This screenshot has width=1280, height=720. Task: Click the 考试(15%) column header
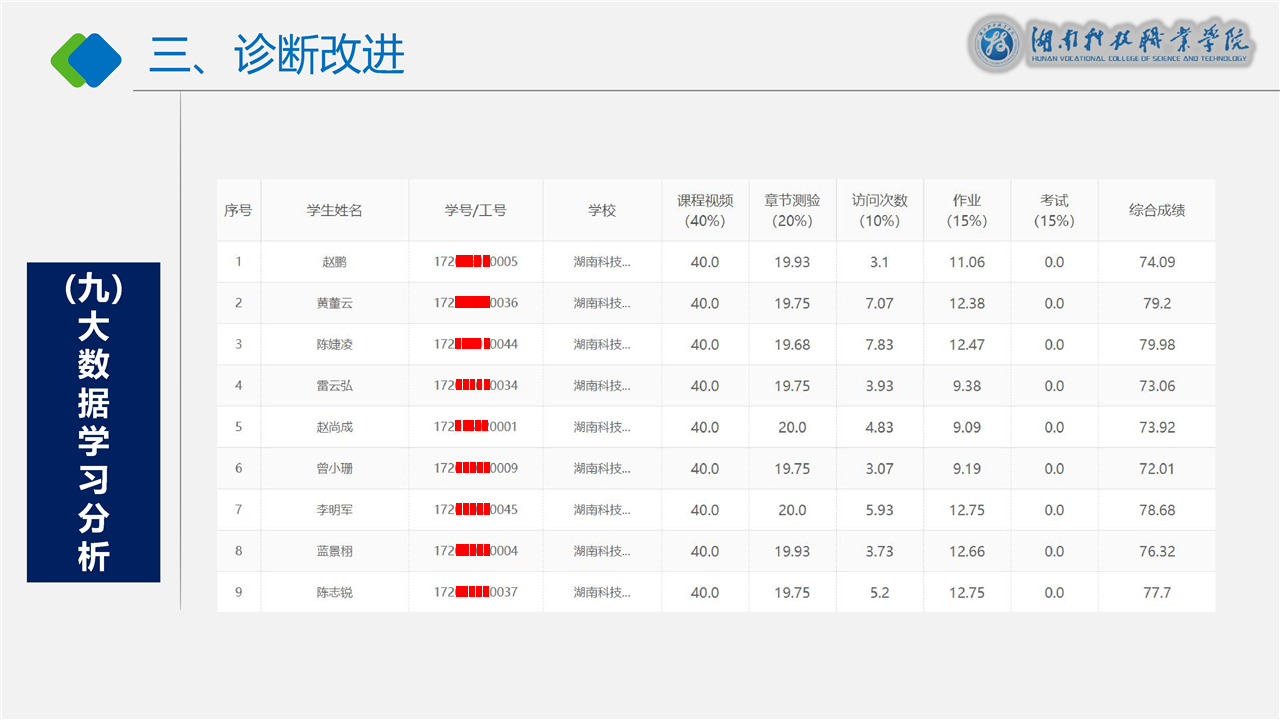1054,210
